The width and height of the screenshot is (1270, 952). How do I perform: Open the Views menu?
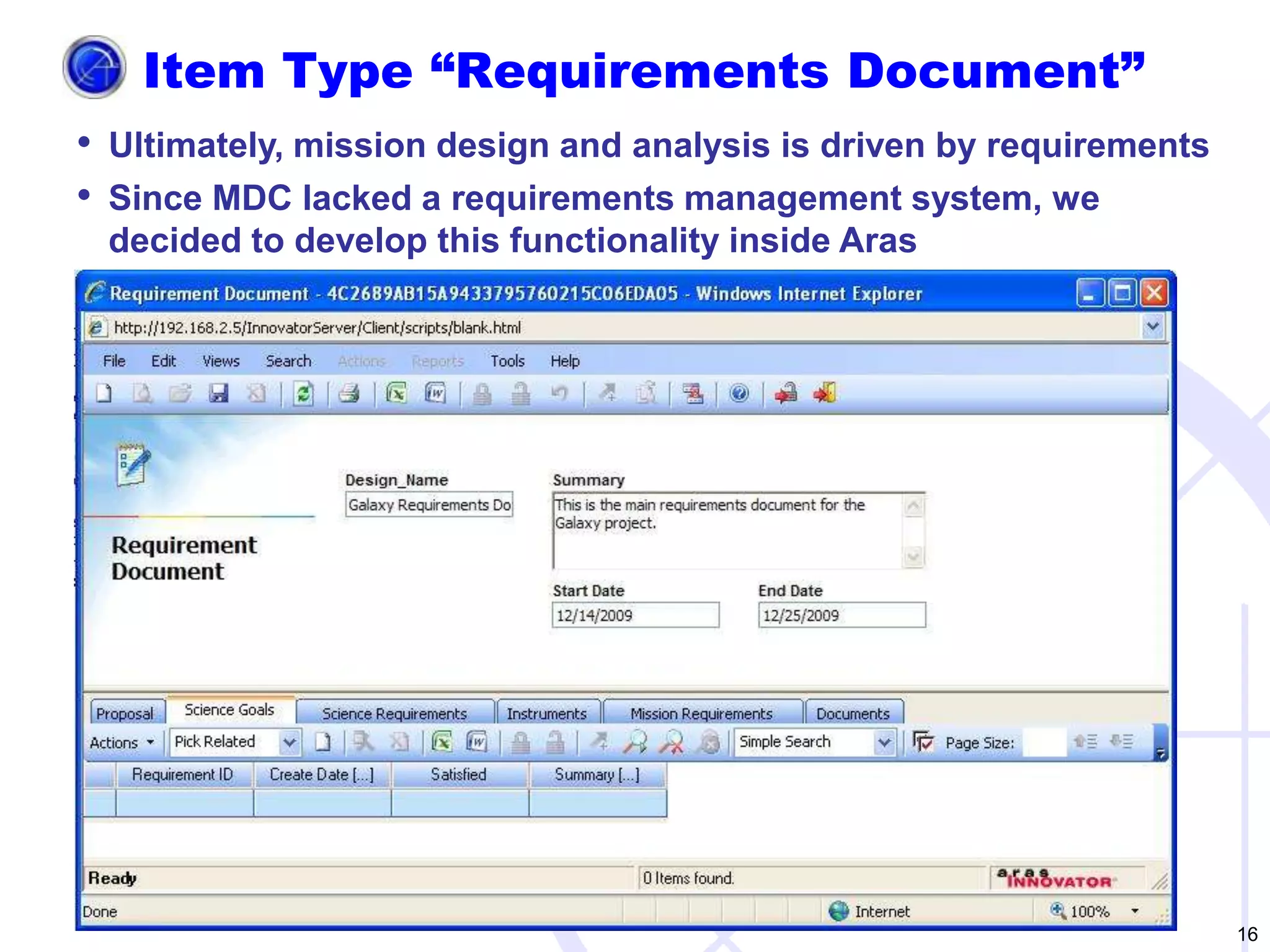[221, 361]
